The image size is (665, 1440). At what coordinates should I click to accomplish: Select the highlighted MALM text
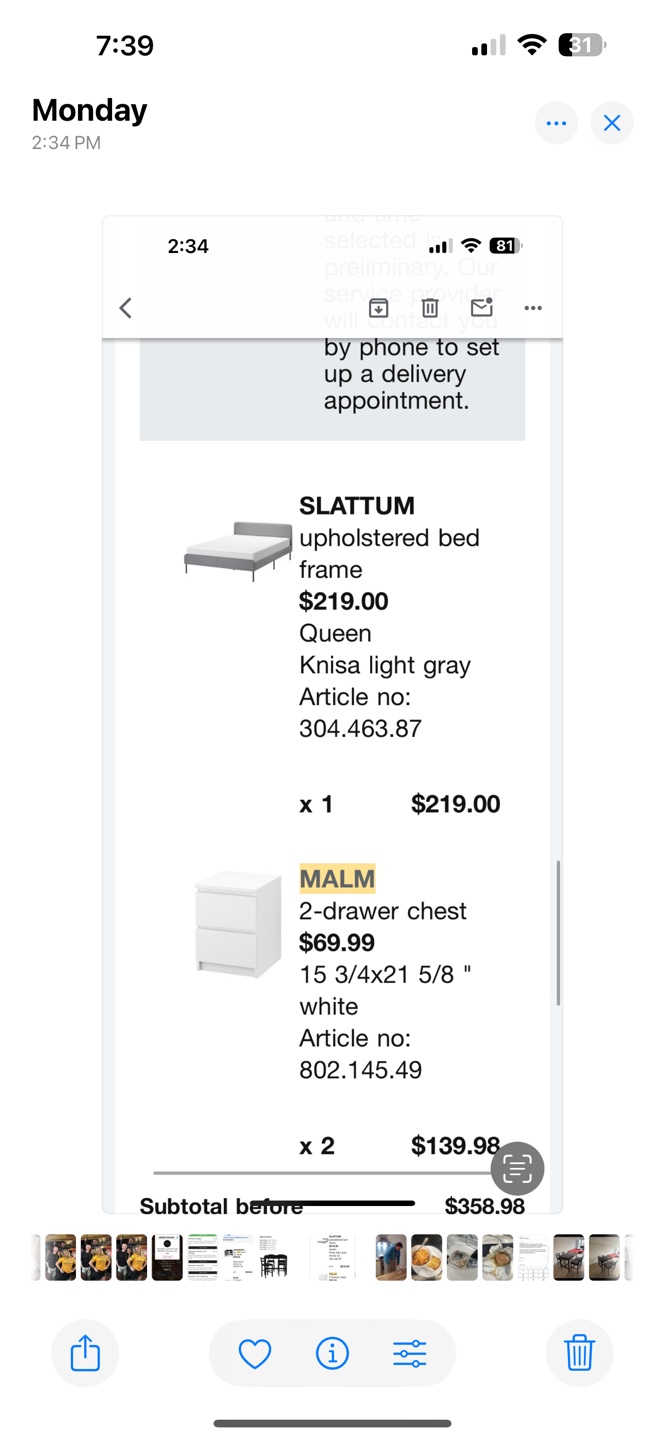(337, 879)
